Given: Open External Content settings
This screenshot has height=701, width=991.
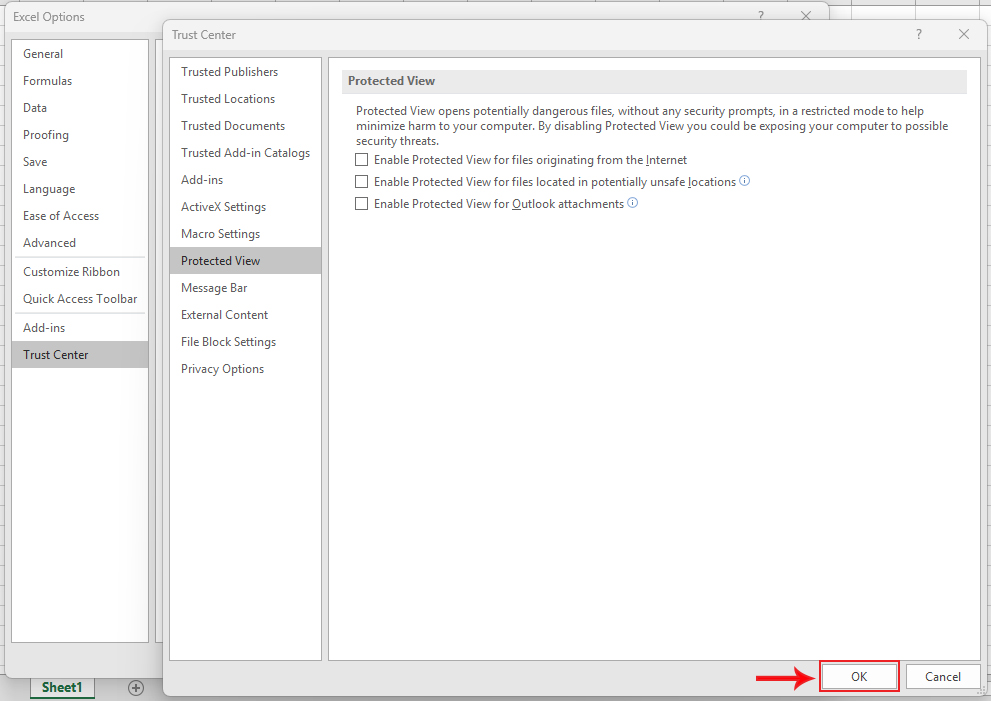Looking at the screenshot, I should pos(224,315).
